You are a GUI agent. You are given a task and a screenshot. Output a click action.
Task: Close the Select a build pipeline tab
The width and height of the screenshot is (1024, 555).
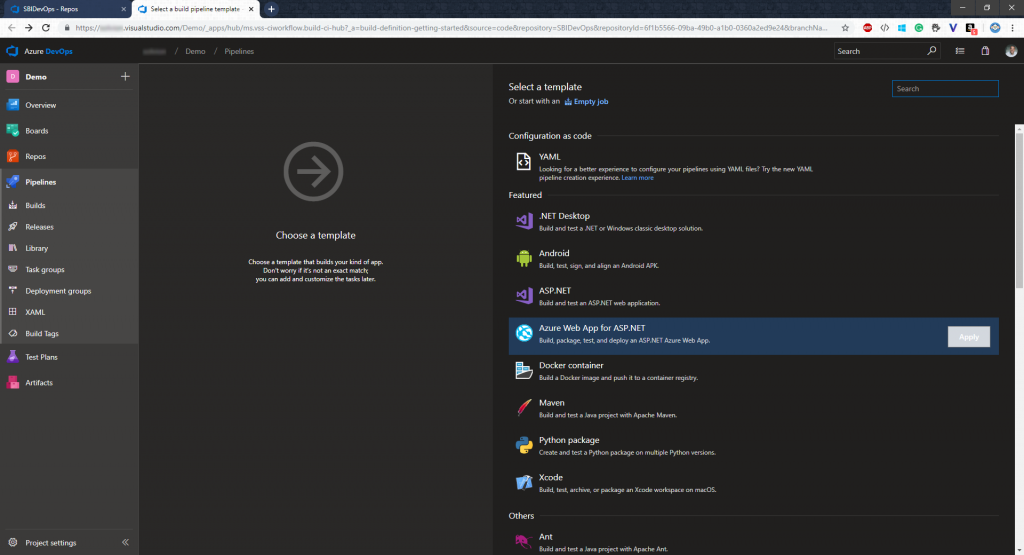251,9
